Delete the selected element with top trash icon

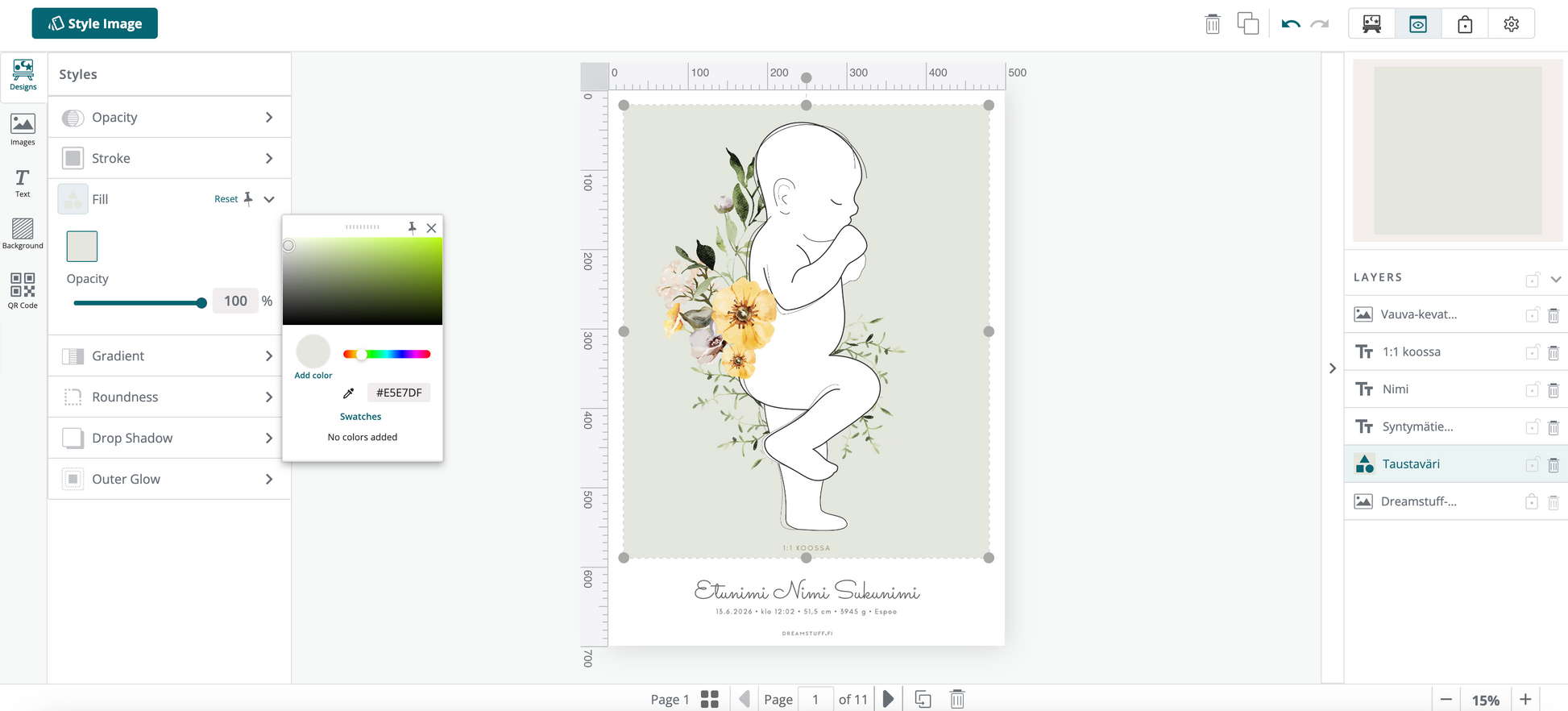point(1213,24)
